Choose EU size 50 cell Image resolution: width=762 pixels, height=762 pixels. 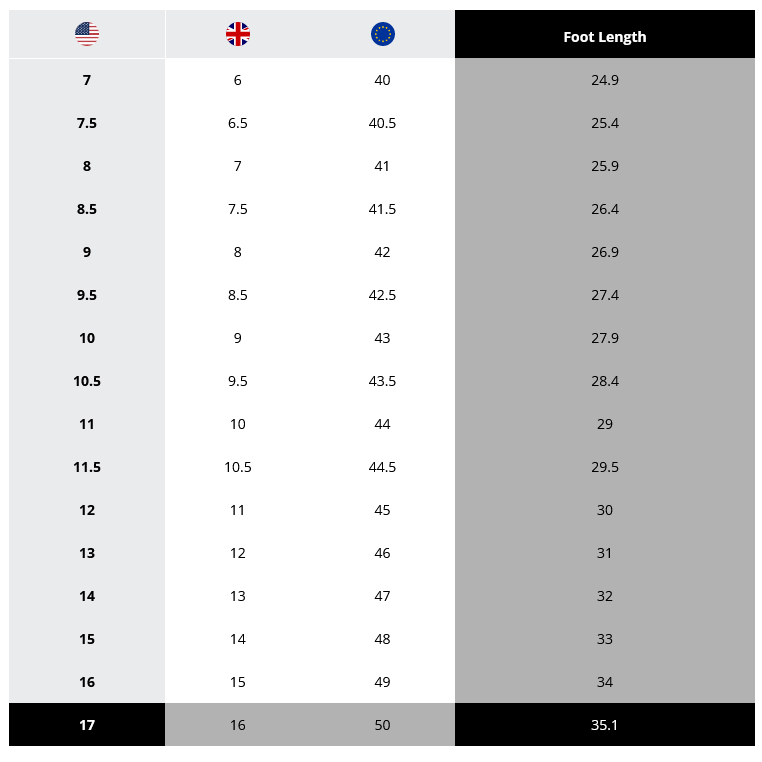click(382, 725)
